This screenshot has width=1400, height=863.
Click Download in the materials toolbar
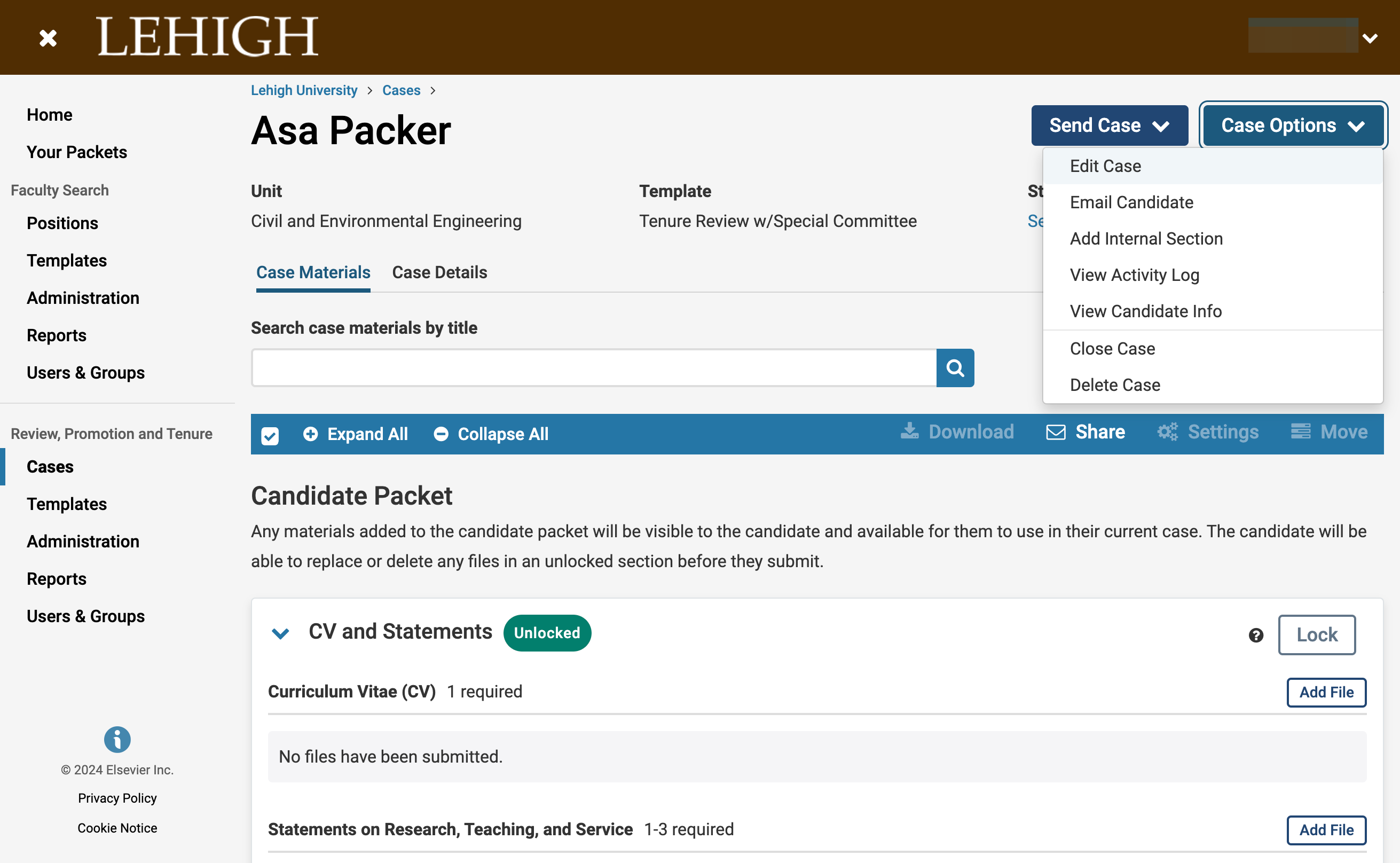coord(957,431)
